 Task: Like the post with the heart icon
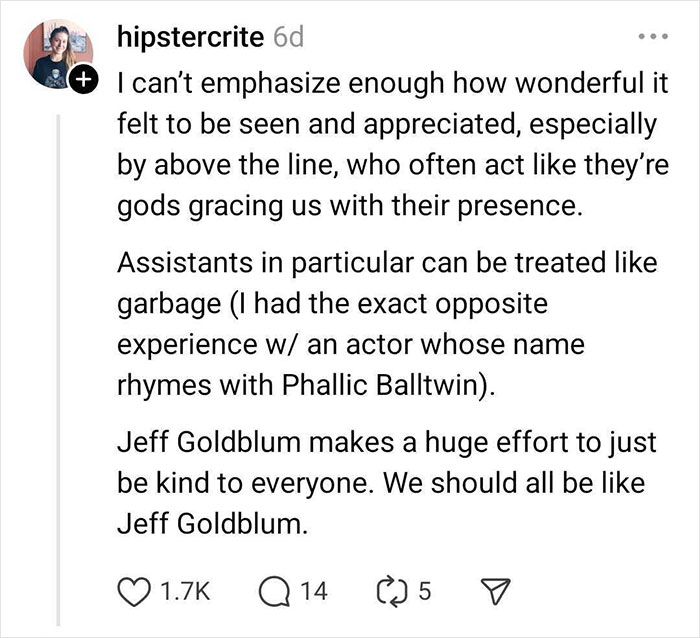pyautogui.click(x=134, y=590)
